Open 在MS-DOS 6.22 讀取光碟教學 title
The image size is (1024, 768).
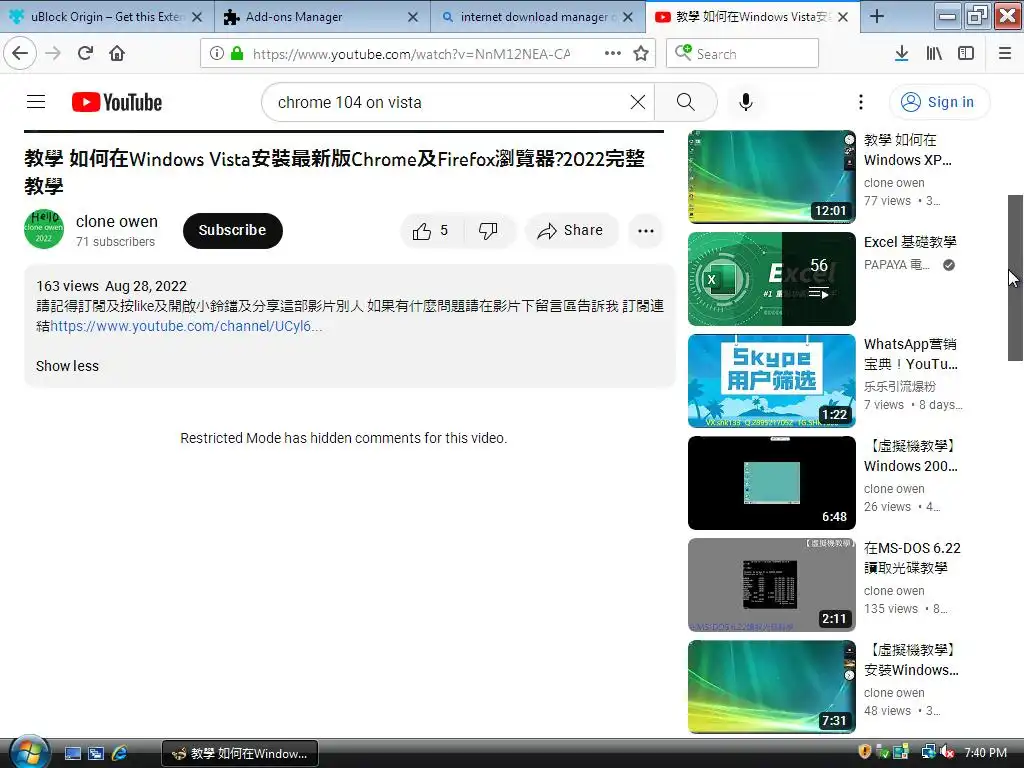tap(912, 558)
